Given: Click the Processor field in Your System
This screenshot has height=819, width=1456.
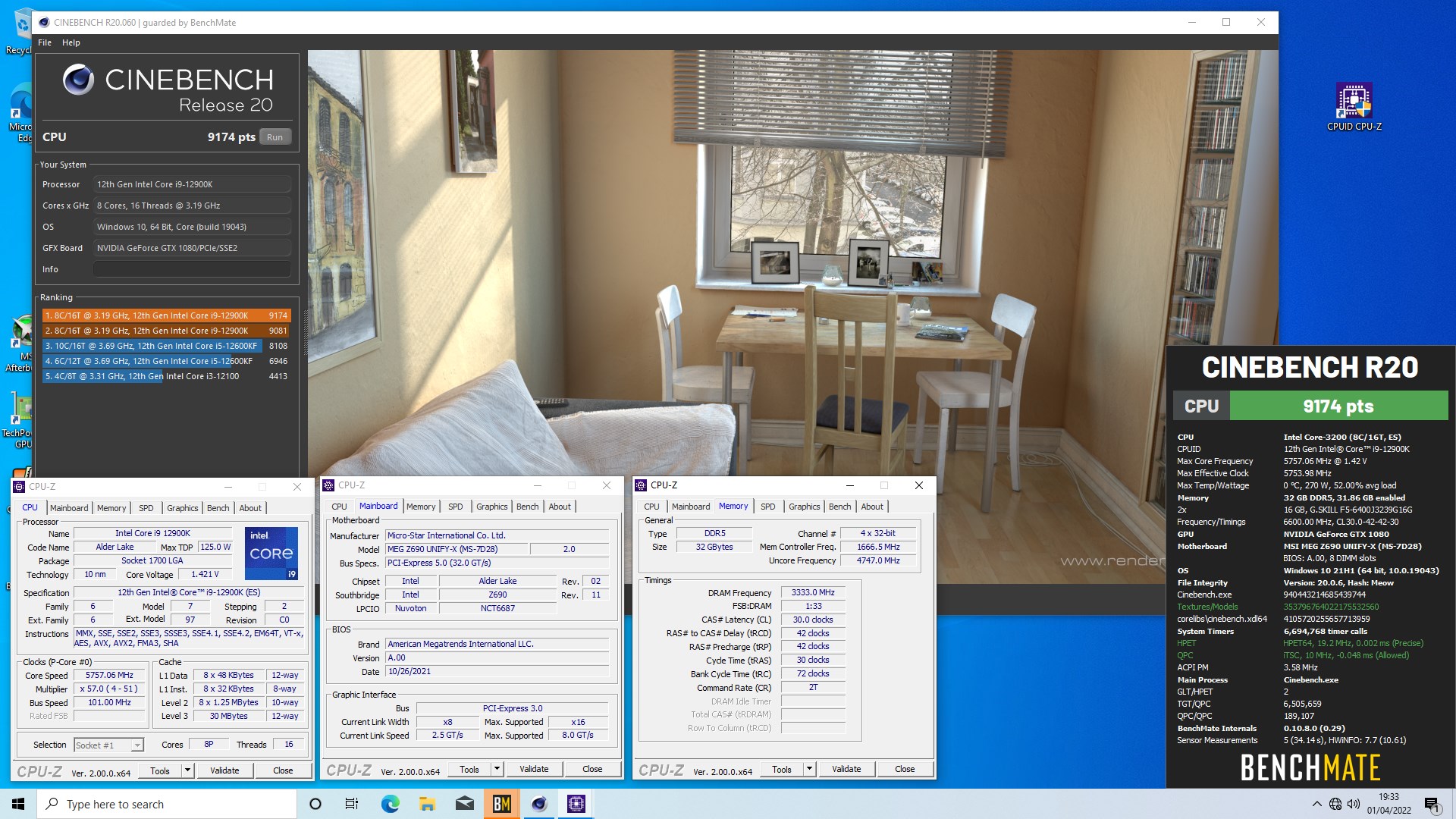Looking at the screenshot, I should (192, 184).
